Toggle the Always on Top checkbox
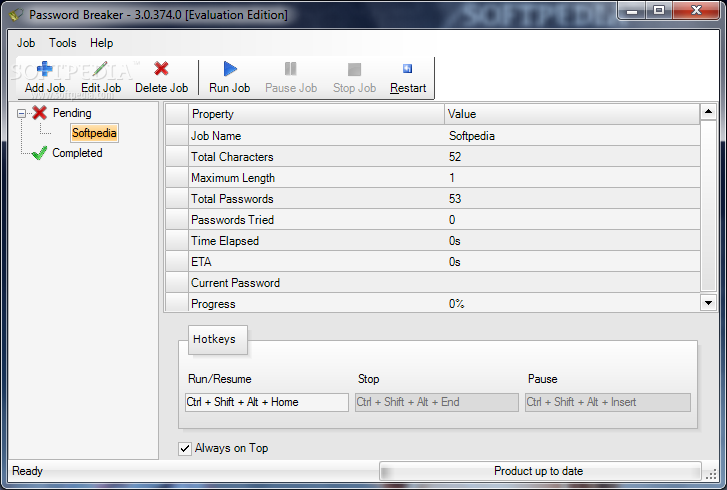The width and height of the screenshot is (727, 490). (x=185, y=448)
